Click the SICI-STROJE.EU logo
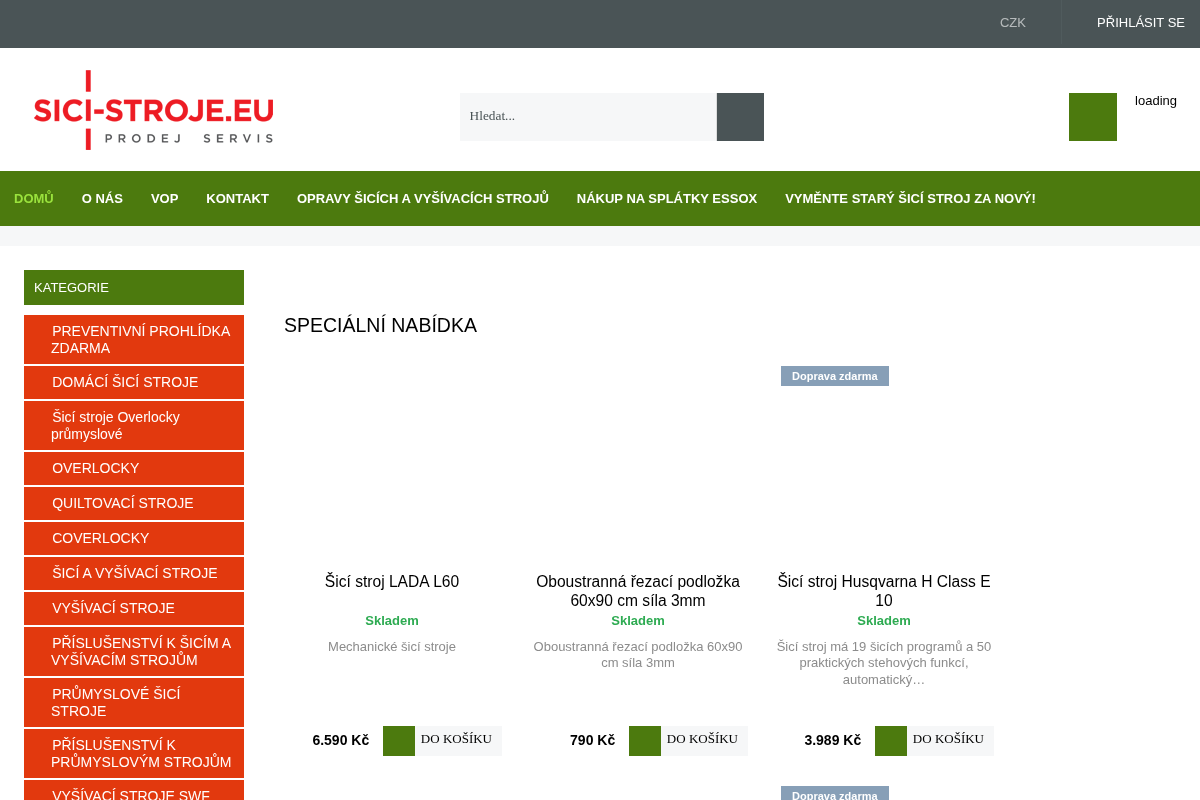Viewport: 1200px width, 800px height. coord(154,110)
